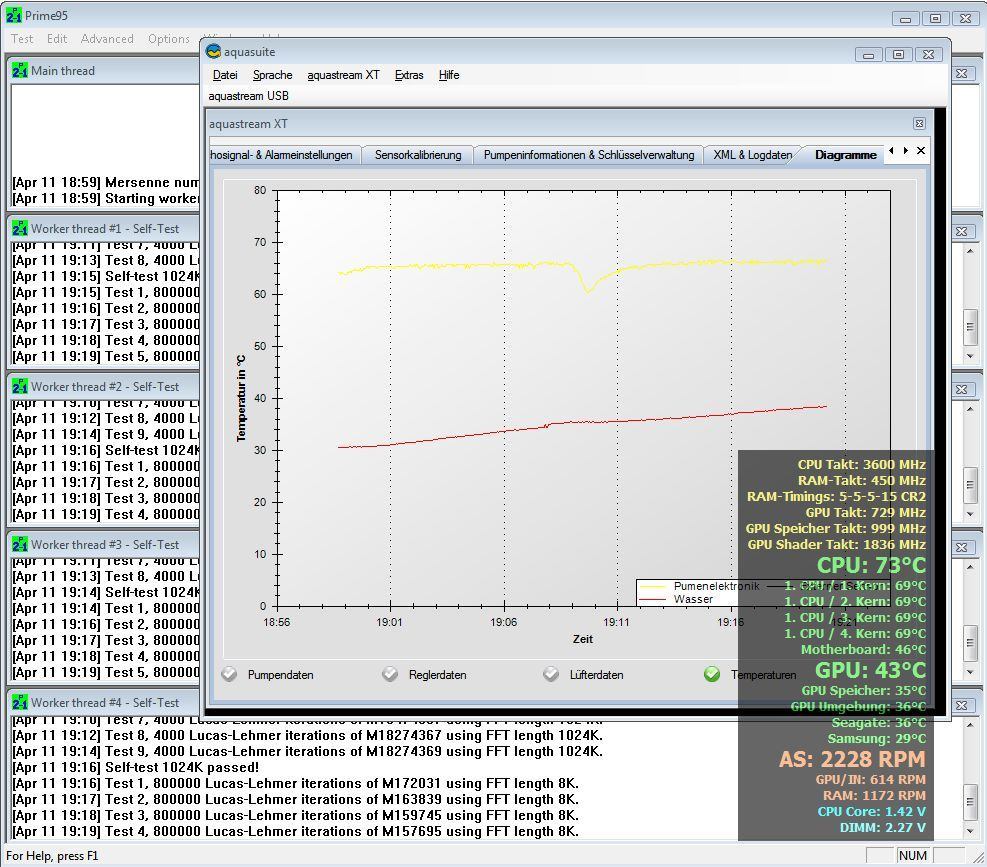Click the Worker thread #1 window icon
Screen dimensions: 987x867
tap(20, 229)
